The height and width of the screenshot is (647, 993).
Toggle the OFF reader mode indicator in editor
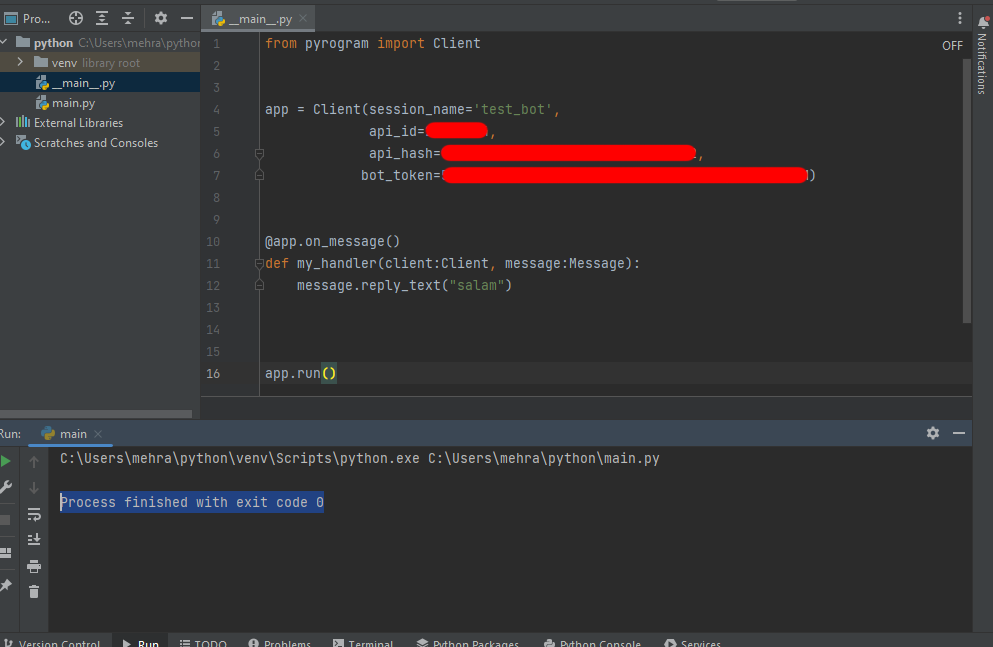tap(952, 45)
